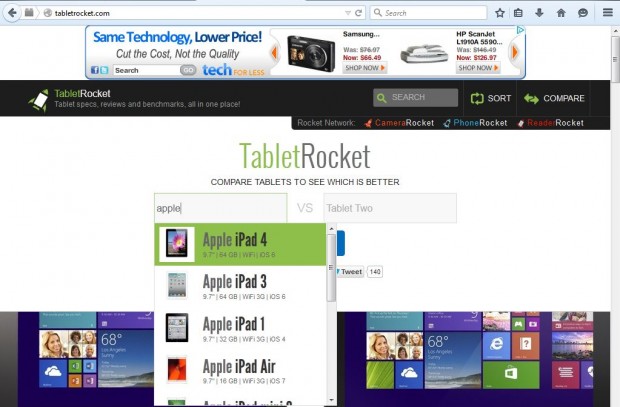Open the downloads arrow icon
Screen dimensions: 620x407
click(539, 13)
